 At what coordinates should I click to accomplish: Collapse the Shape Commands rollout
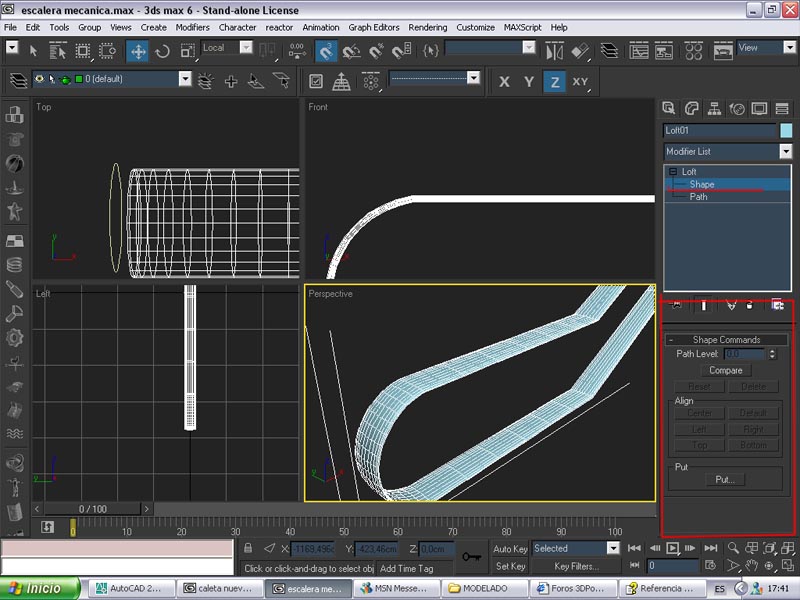[726, 340]
